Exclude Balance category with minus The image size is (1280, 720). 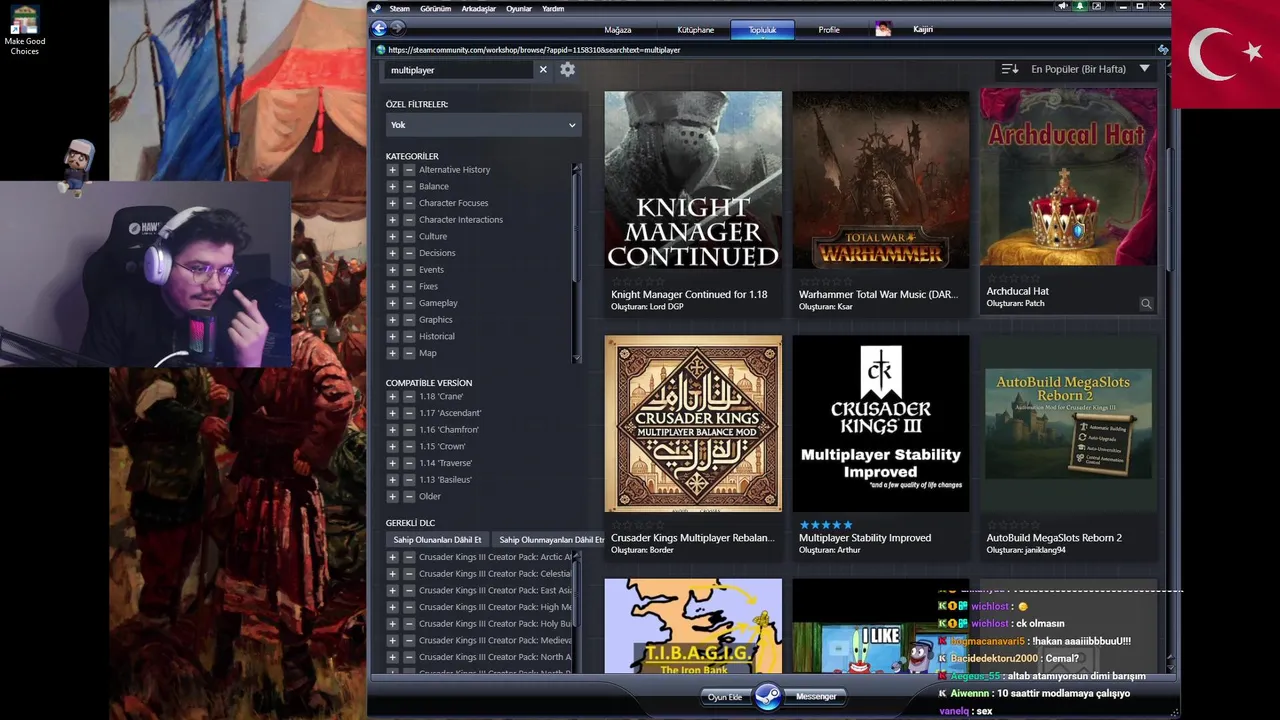pyautogui.click(x=409, y=187)
